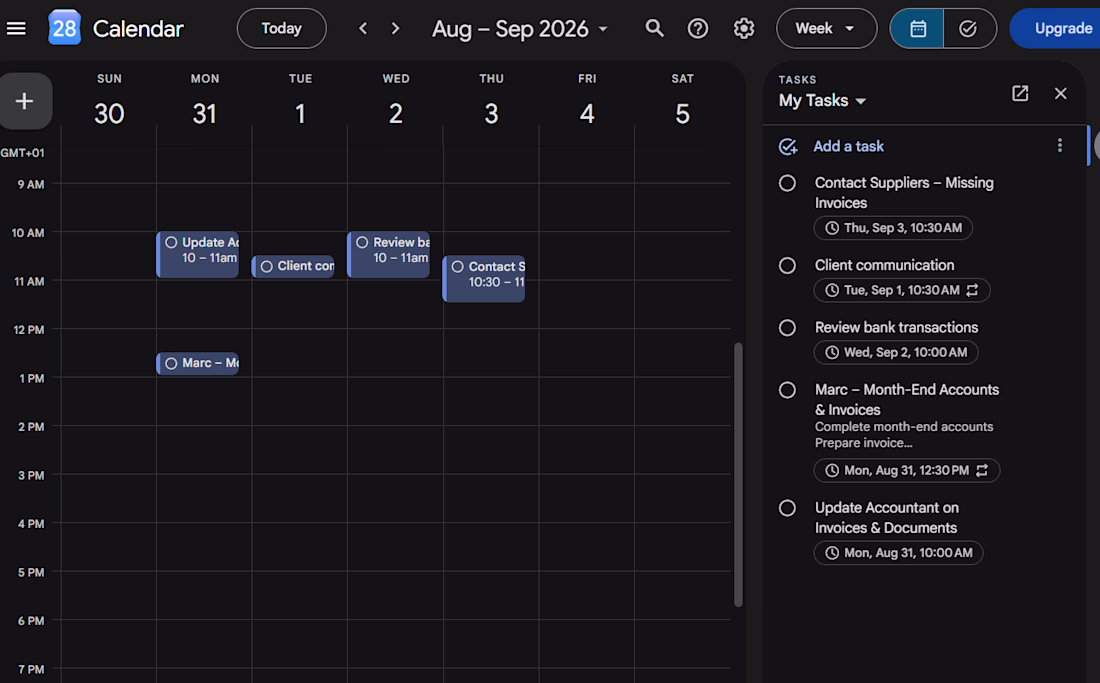The height and width of the screenshot is (683, 1100).
Task: Click the calendar grid vertical scrollbar
Action: (738, 474)
